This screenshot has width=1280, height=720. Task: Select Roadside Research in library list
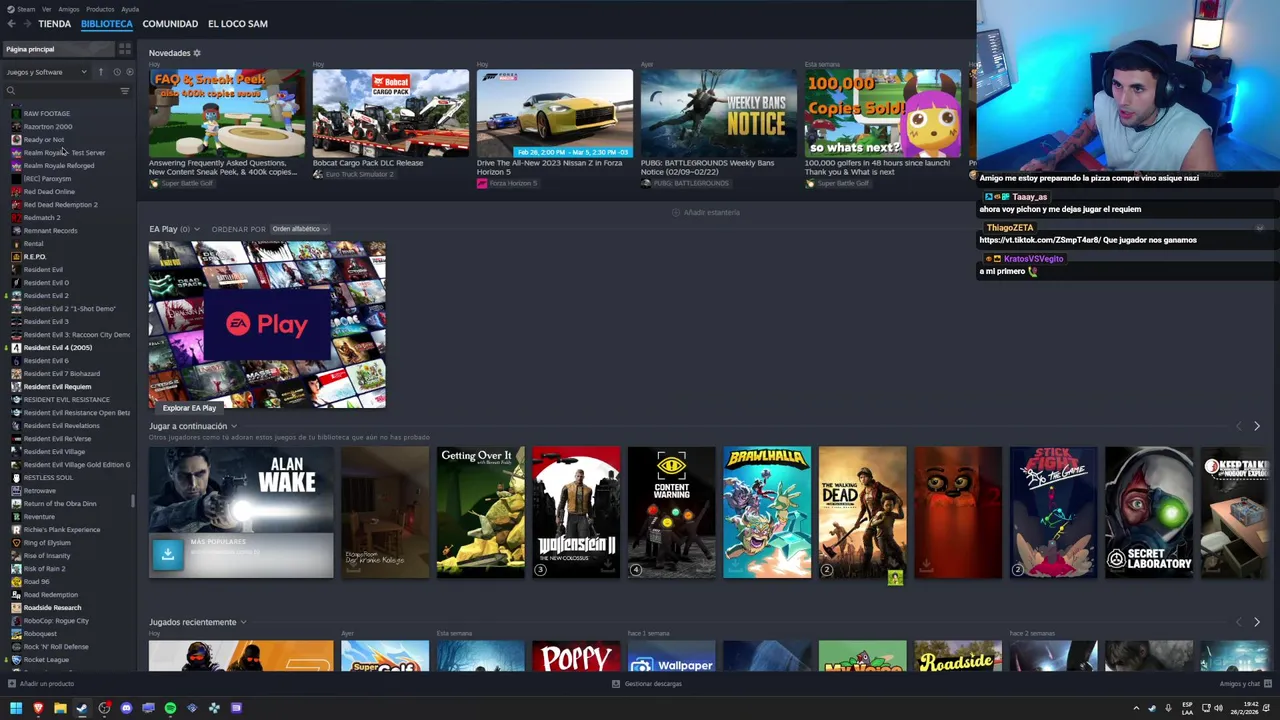[52, 608]
